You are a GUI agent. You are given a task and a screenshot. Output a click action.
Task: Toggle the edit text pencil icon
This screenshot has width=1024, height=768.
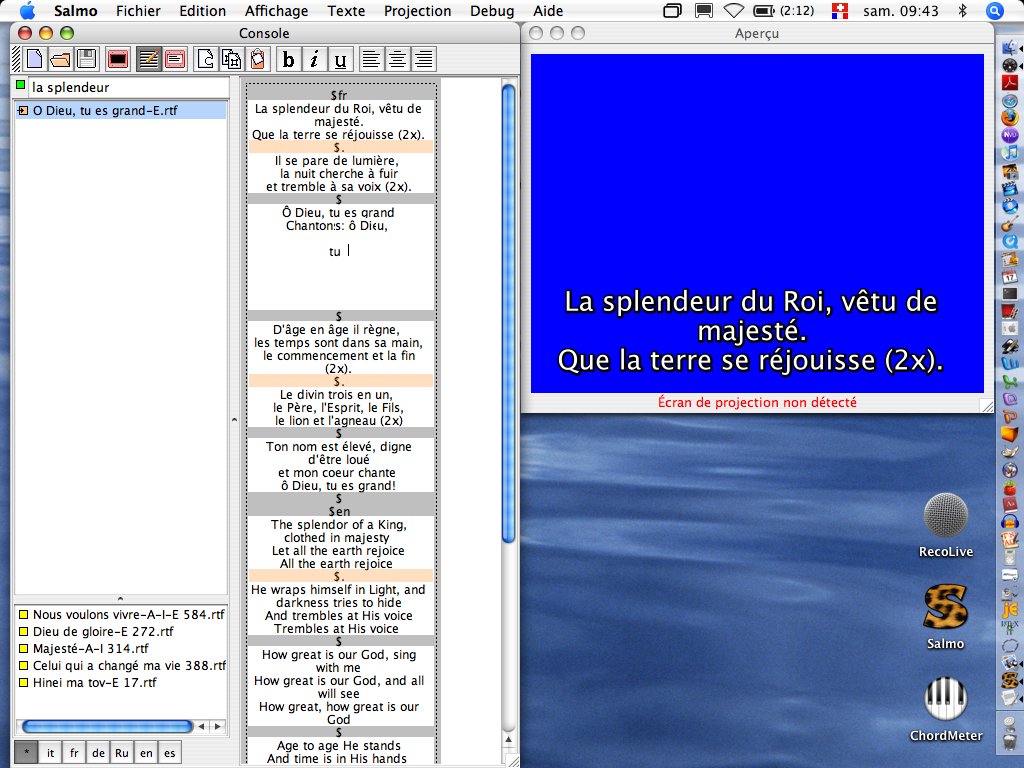click(x=149, y=59)
